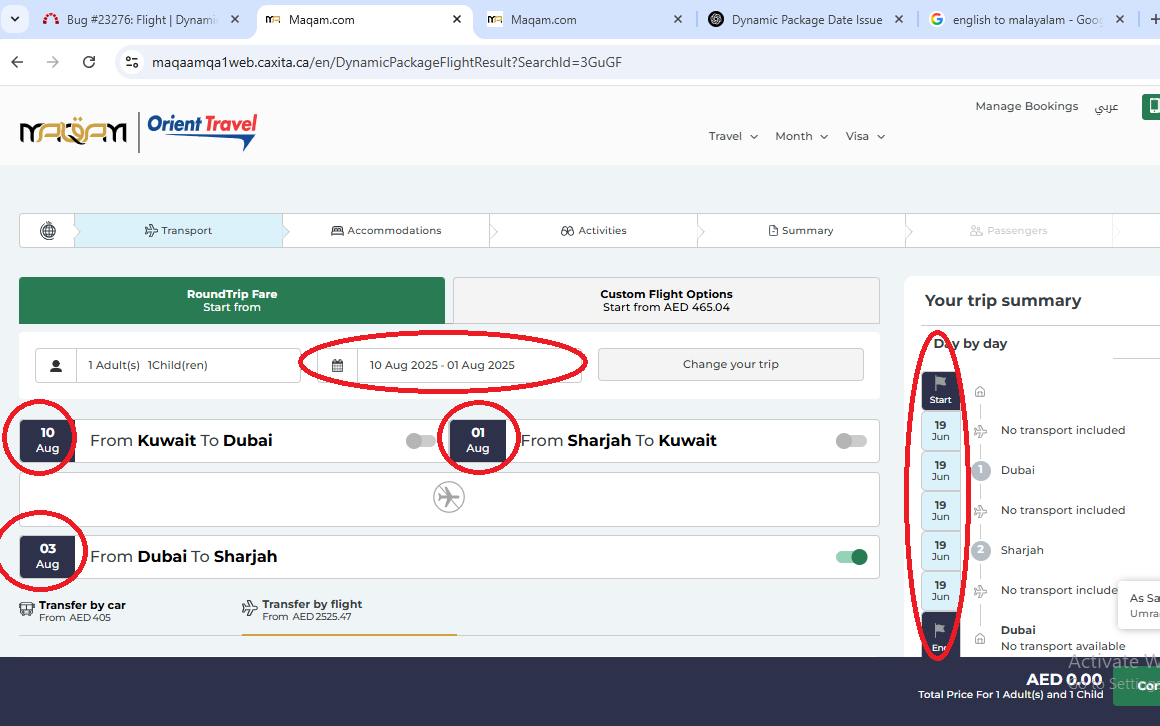Screen dimensions: 1160x726
Task: Click the Start flag in trip summary
Action: 940,389
